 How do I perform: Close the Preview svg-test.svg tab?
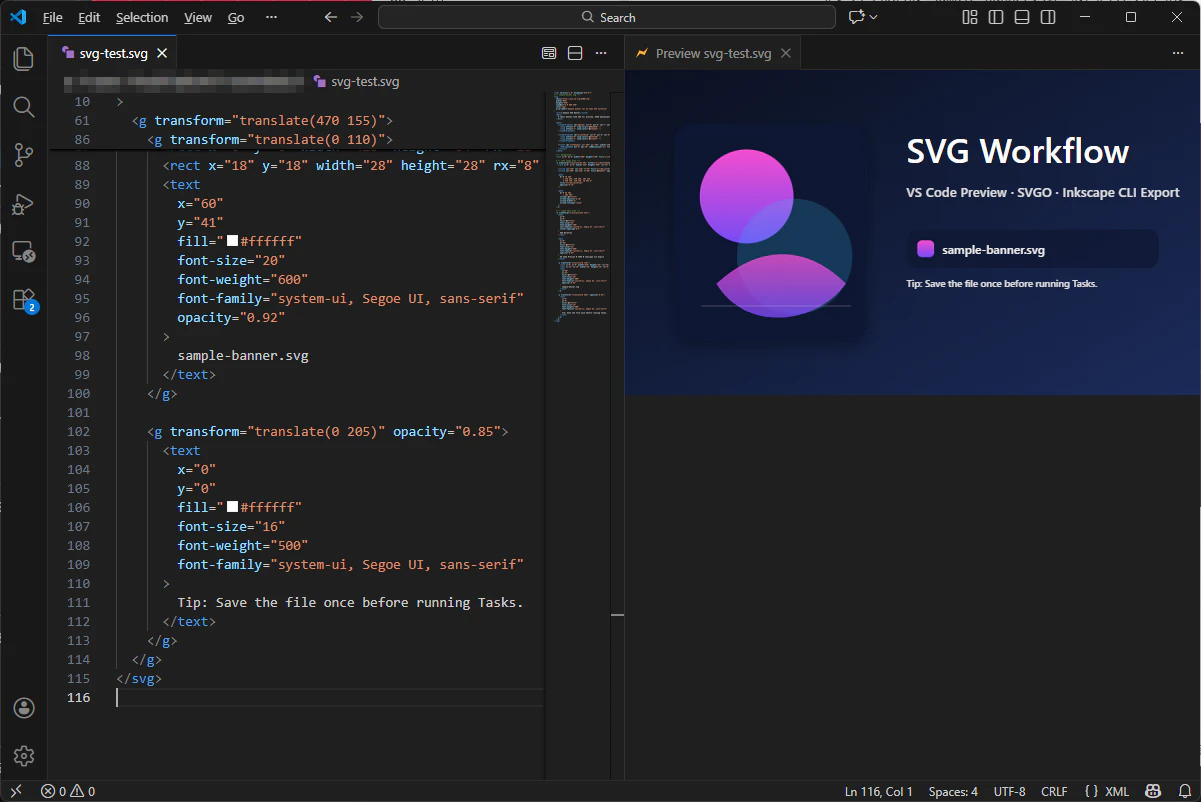point(786,53)
